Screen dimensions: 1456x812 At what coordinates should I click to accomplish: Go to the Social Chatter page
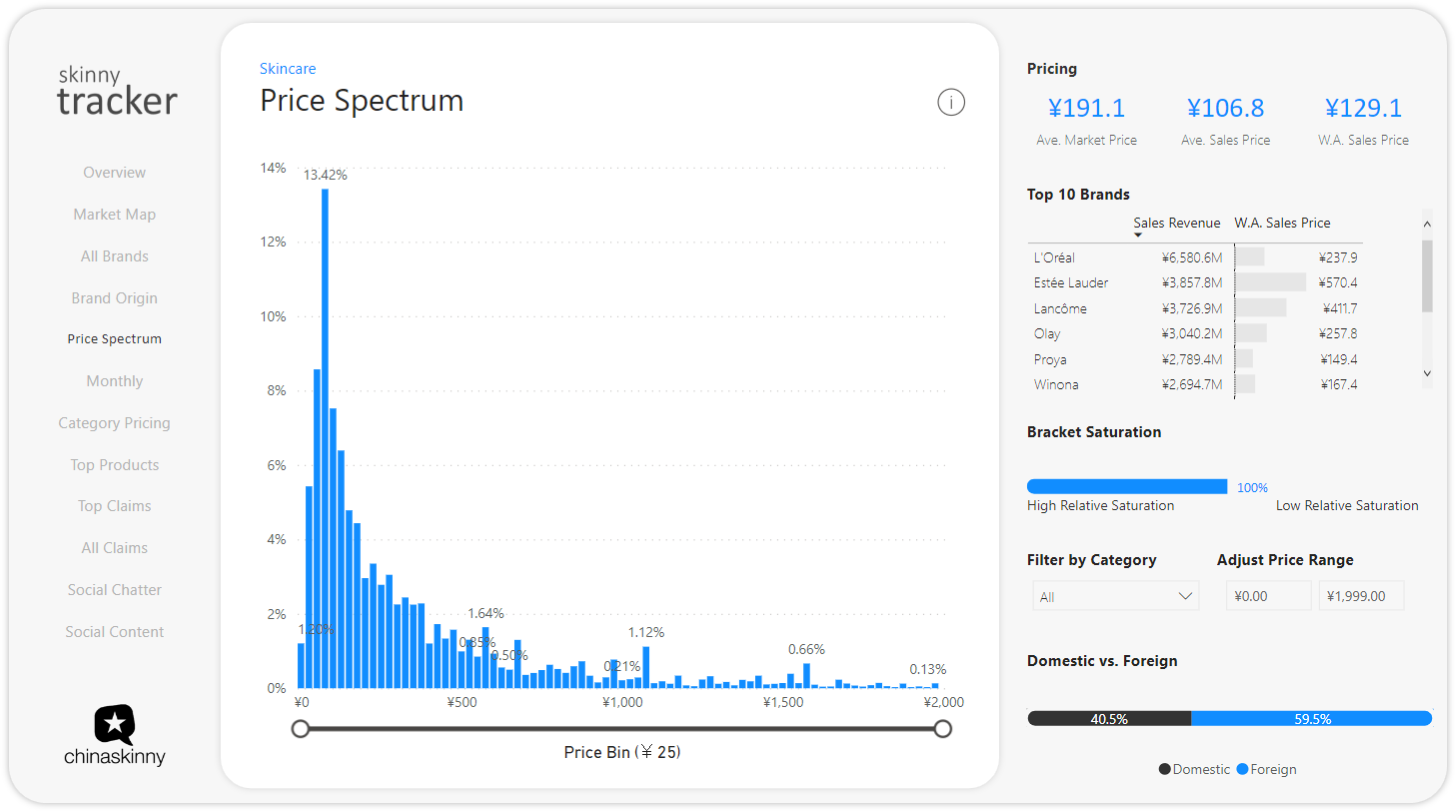pos(114,590)
